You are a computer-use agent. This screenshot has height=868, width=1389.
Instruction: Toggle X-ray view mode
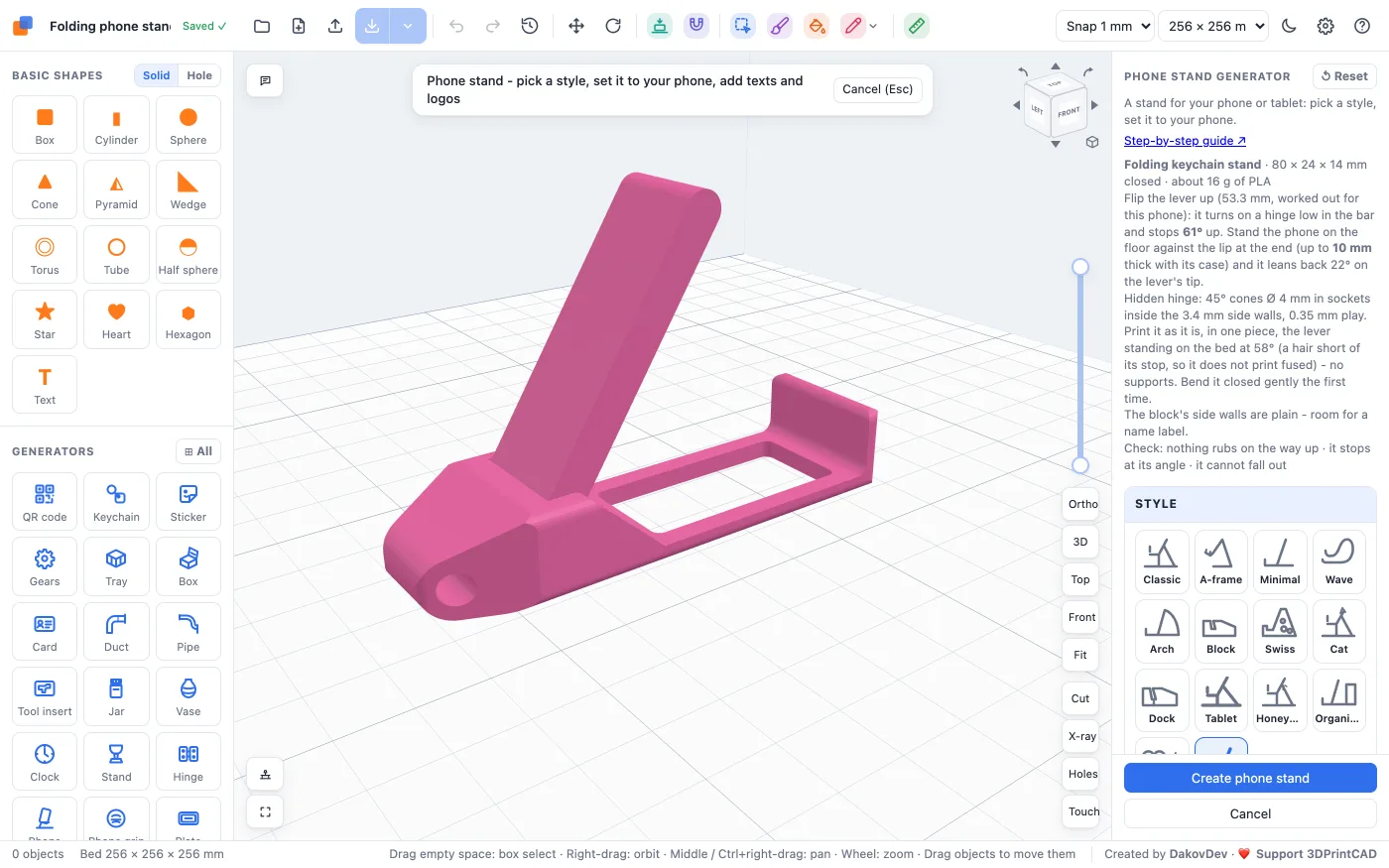(1081, 736)
